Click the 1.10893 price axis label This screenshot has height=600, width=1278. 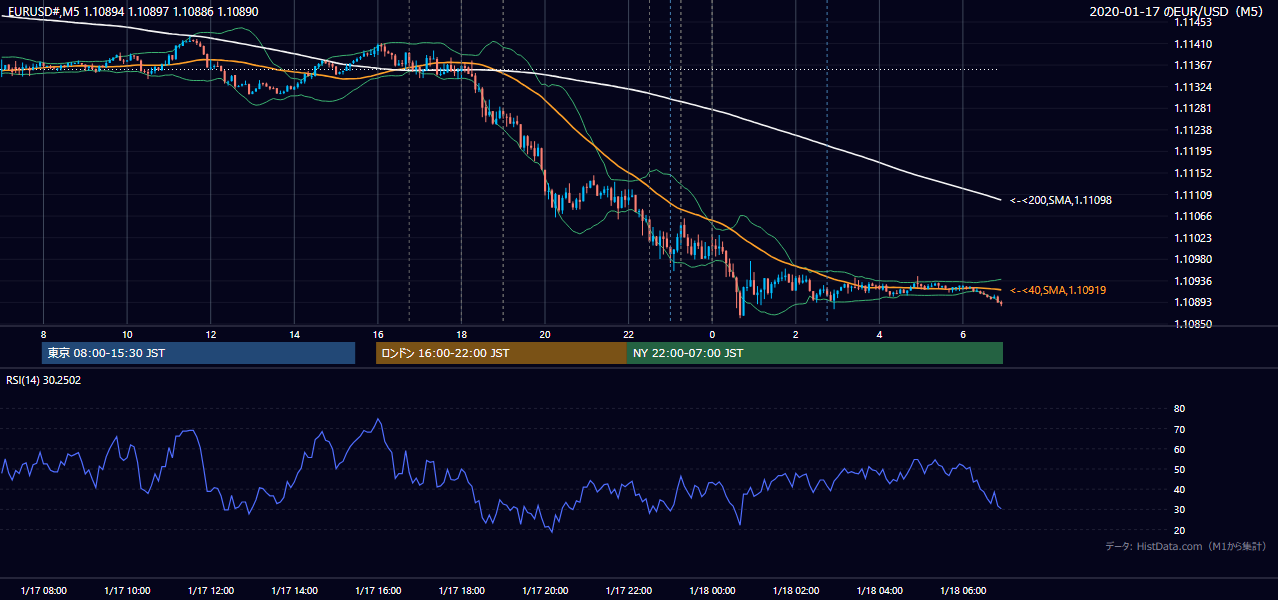[1193, 302]
